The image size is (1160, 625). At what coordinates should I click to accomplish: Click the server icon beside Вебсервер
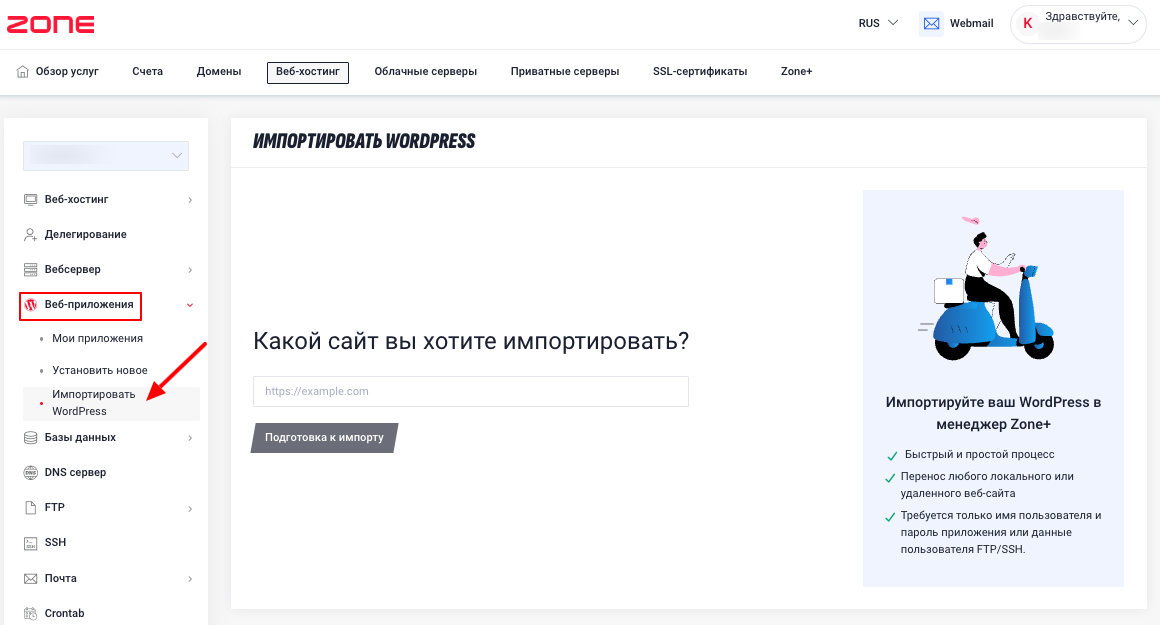coord(30,269)
